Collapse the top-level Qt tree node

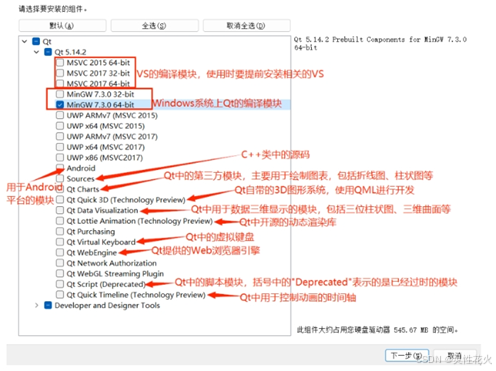25,41
